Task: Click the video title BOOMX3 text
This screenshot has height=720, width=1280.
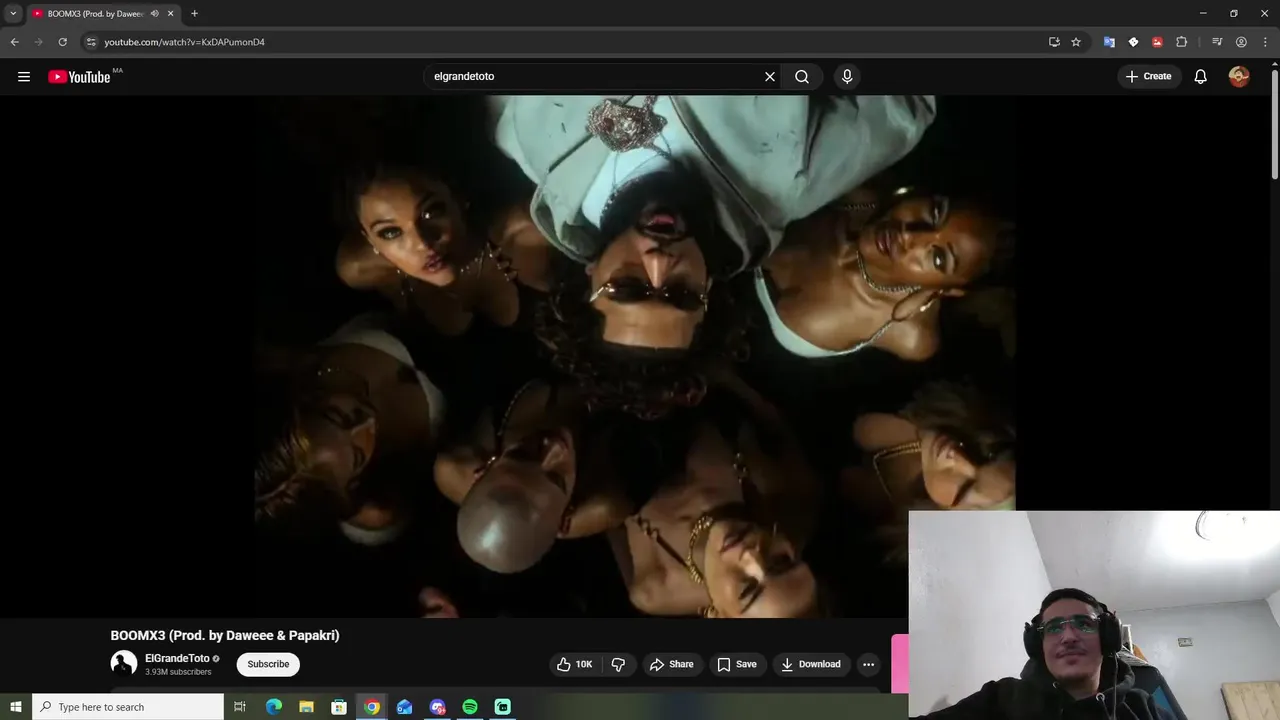Action: [x=225, y=635]
